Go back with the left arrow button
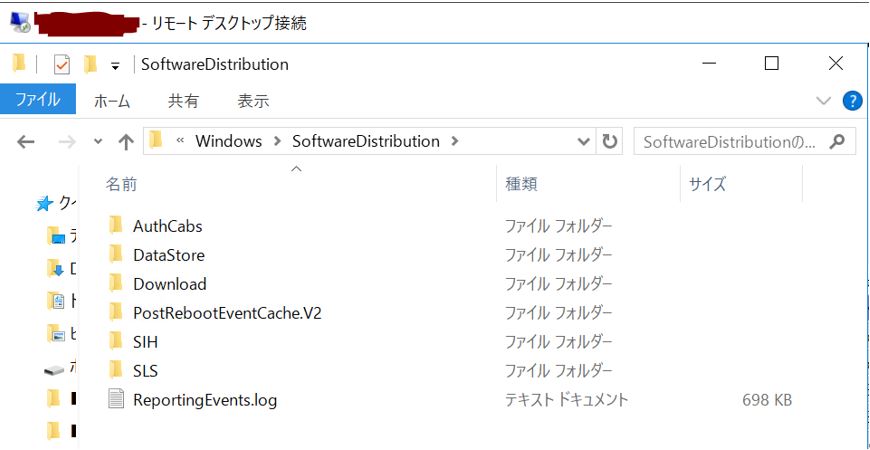 point(26,142)
